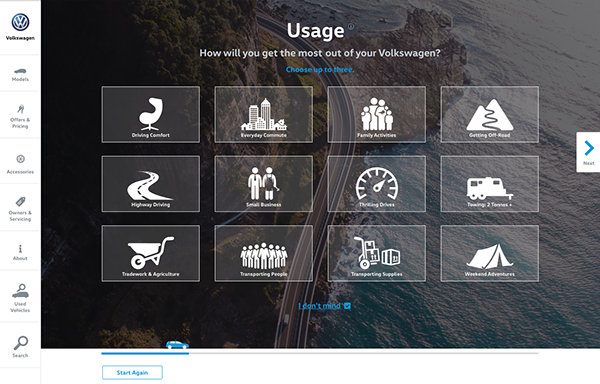Open Owners & Servicing in sidebar
The height and width of the screenshot is (384, 600).
point(20,209)
